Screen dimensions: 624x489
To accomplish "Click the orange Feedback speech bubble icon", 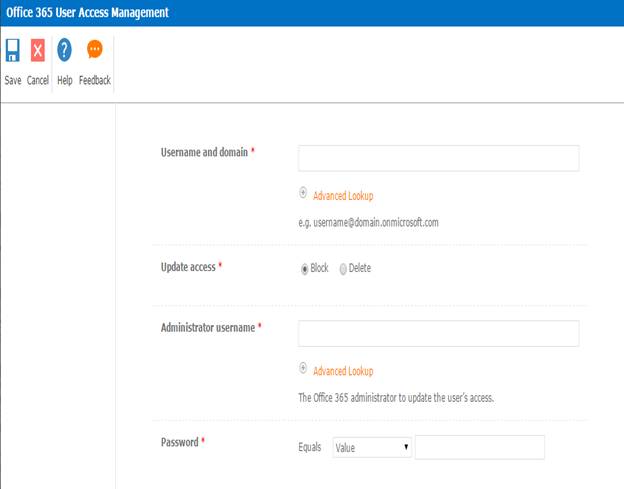I will click(95, 51).
